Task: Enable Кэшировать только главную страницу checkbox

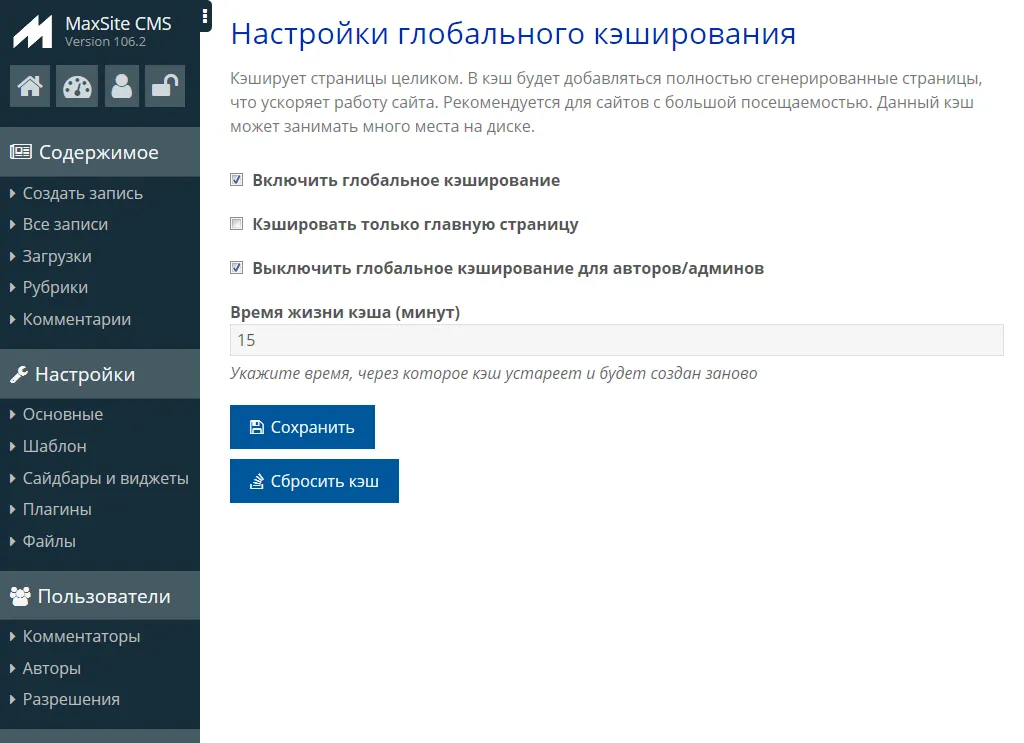Action: [237, 225]
